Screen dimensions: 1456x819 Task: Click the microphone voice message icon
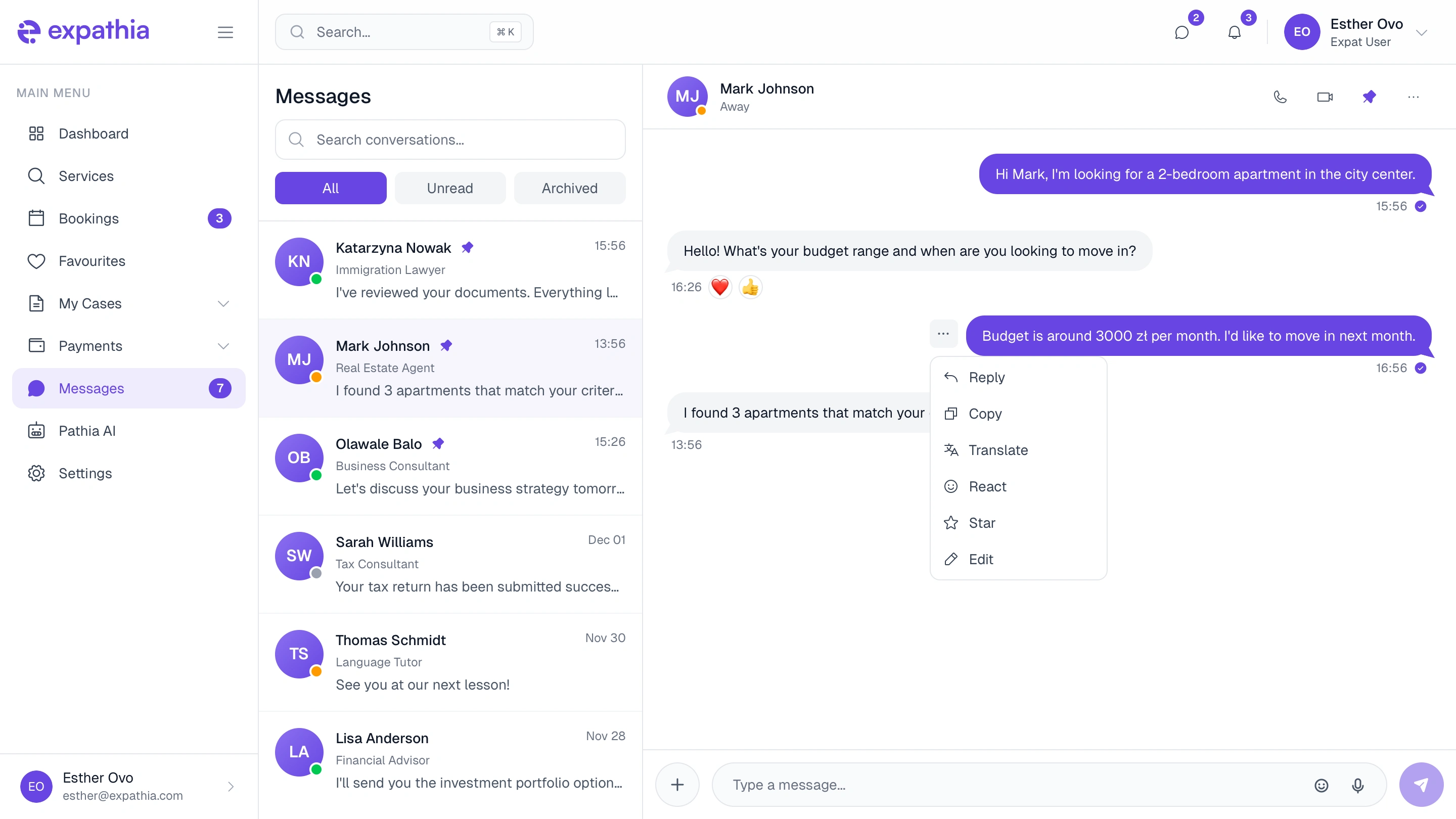(x=1357, y=785)
